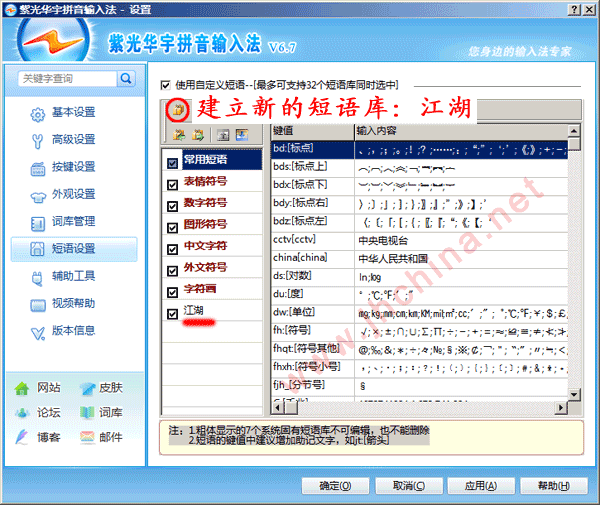Select the 江湖 library name

(194, 310)
